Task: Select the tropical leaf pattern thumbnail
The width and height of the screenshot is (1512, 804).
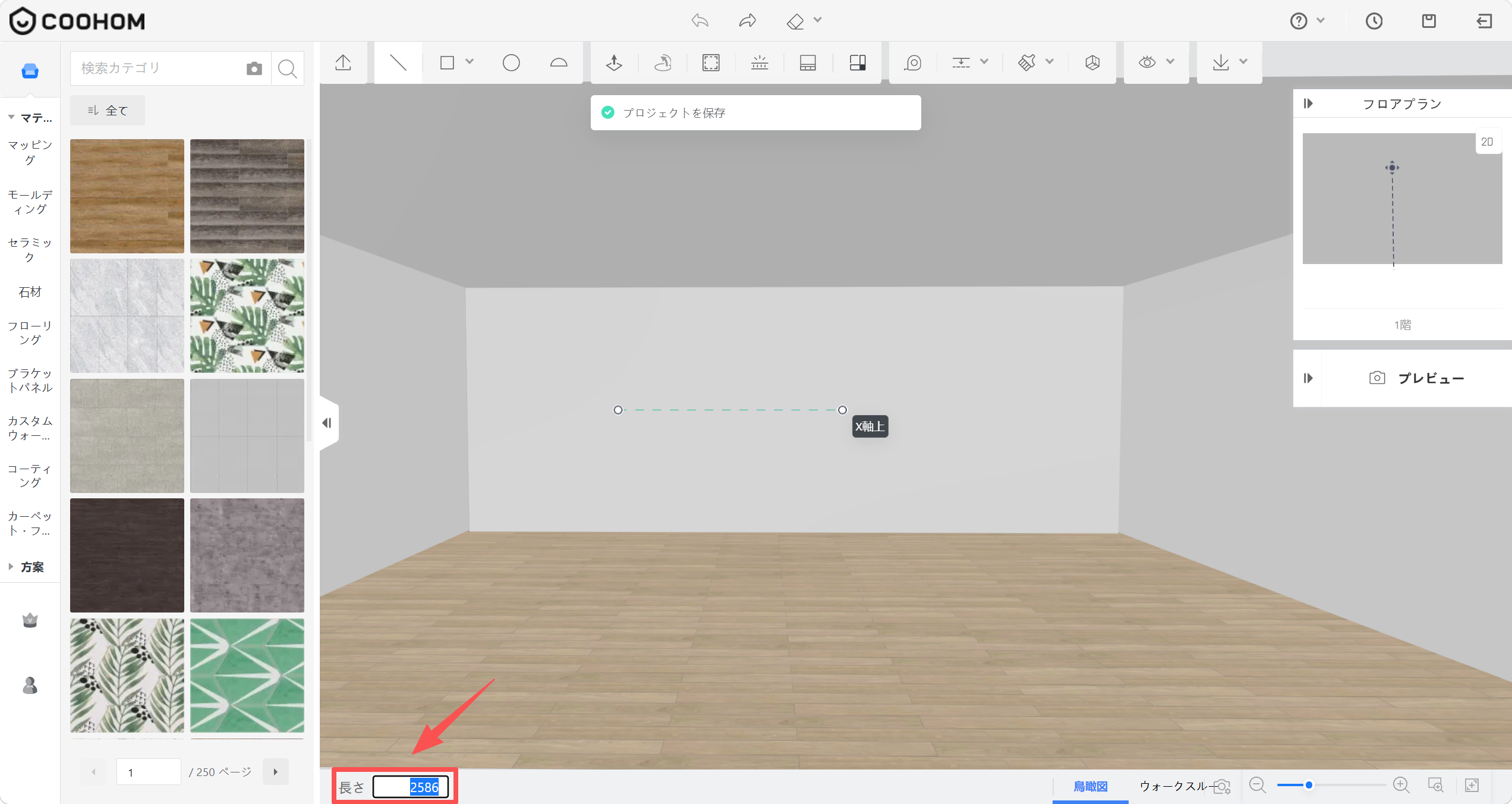Action: [247, 316]
